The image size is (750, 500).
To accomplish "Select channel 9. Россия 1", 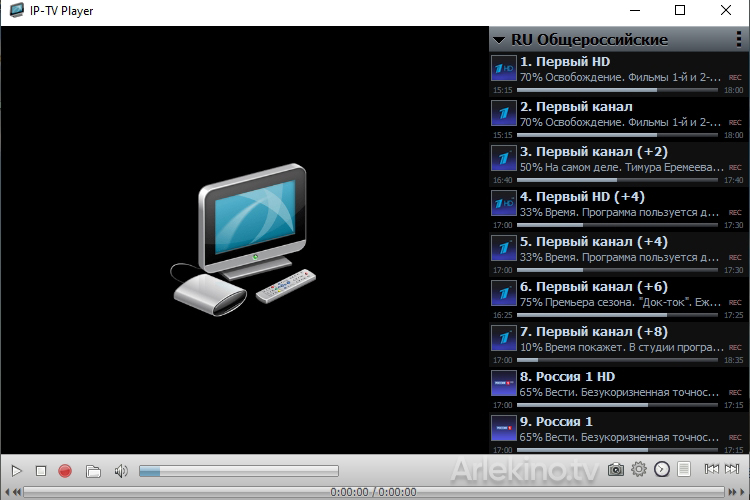I will click(618, 433).
